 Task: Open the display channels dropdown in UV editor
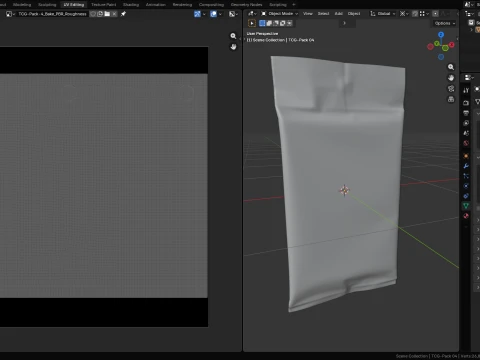click(233, 14)
